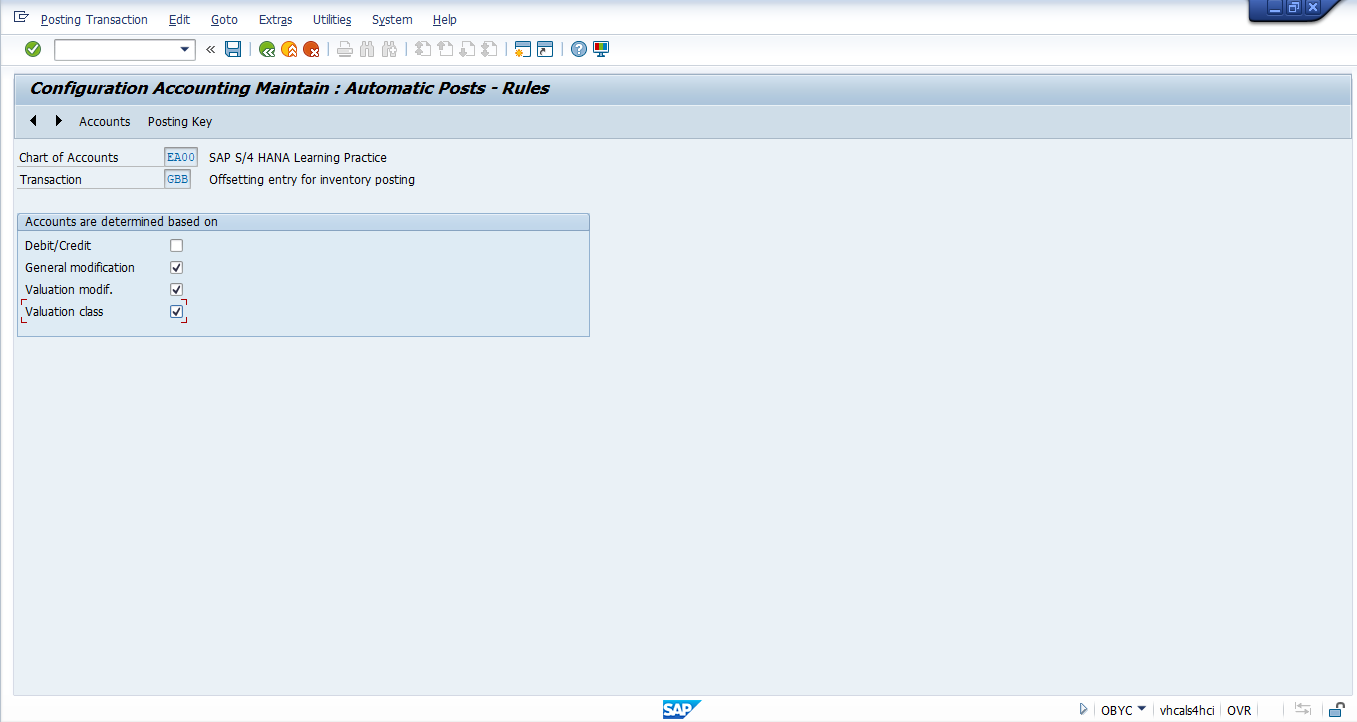Toggle the Valuation class checkbox
The width and height of the screenshot is (1357, 722).
pyautogui.click(x=176, y=311)
